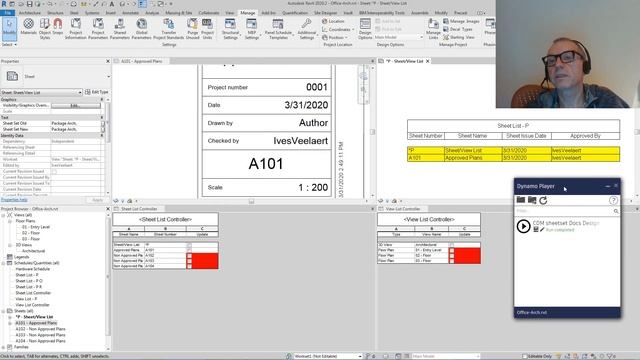Open the Dynamo Player help
Screen dimensions: 640x360
(613, 200)
